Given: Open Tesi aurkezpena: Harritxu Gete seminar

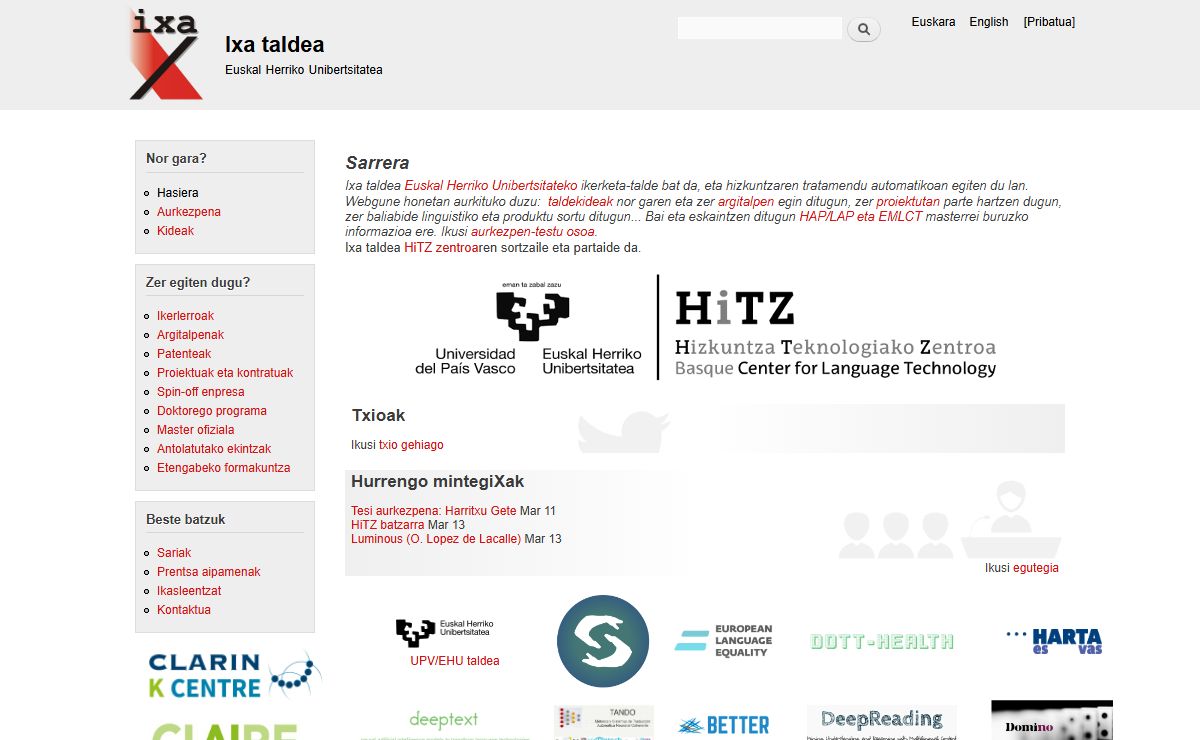Looking at the screenshot, I should [x=434, y=511].
